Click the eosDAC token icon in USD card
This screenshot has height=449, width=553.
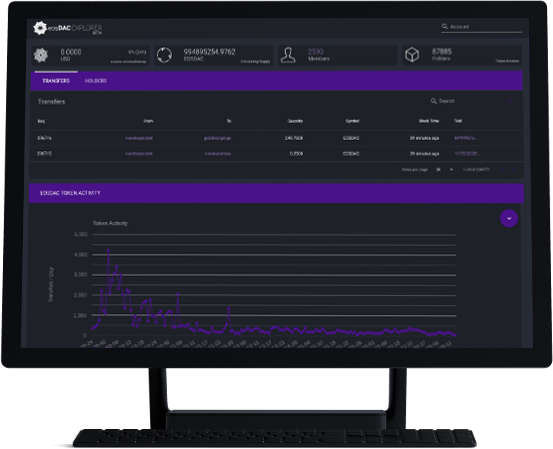pos(41,55)
